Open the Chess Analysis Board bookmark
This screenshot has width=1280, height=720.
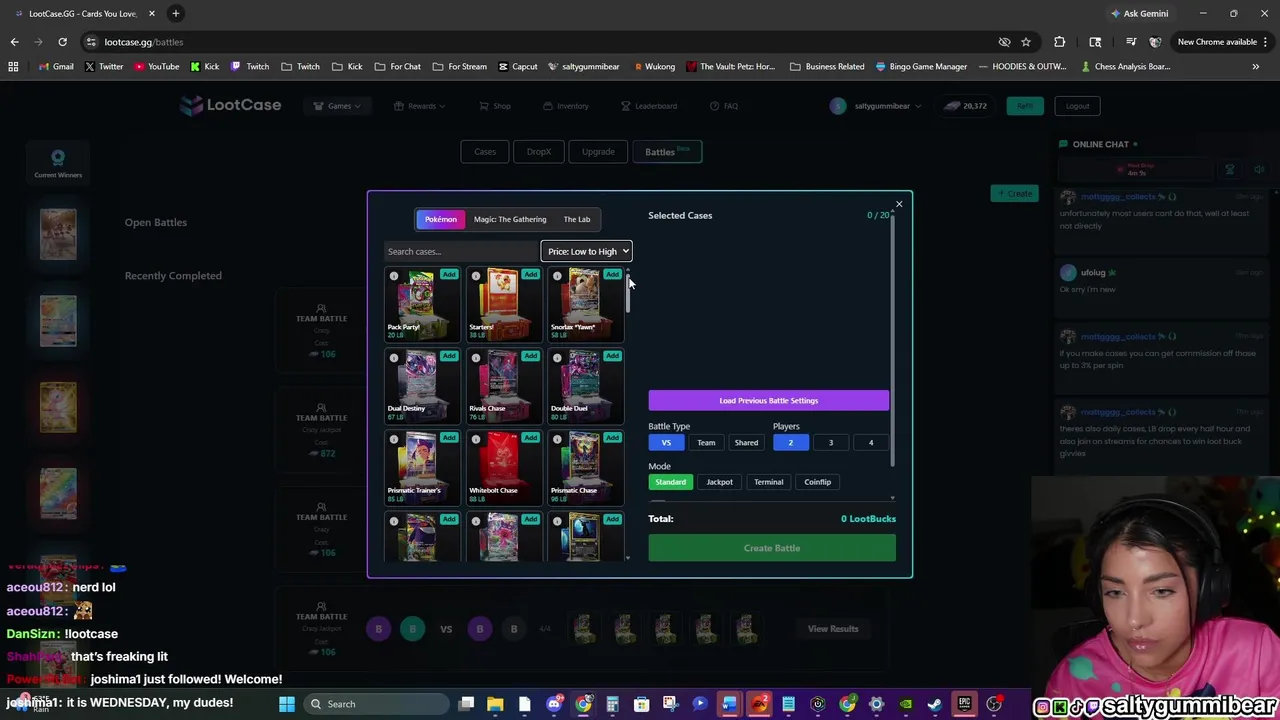click(x=1126, y=66)
